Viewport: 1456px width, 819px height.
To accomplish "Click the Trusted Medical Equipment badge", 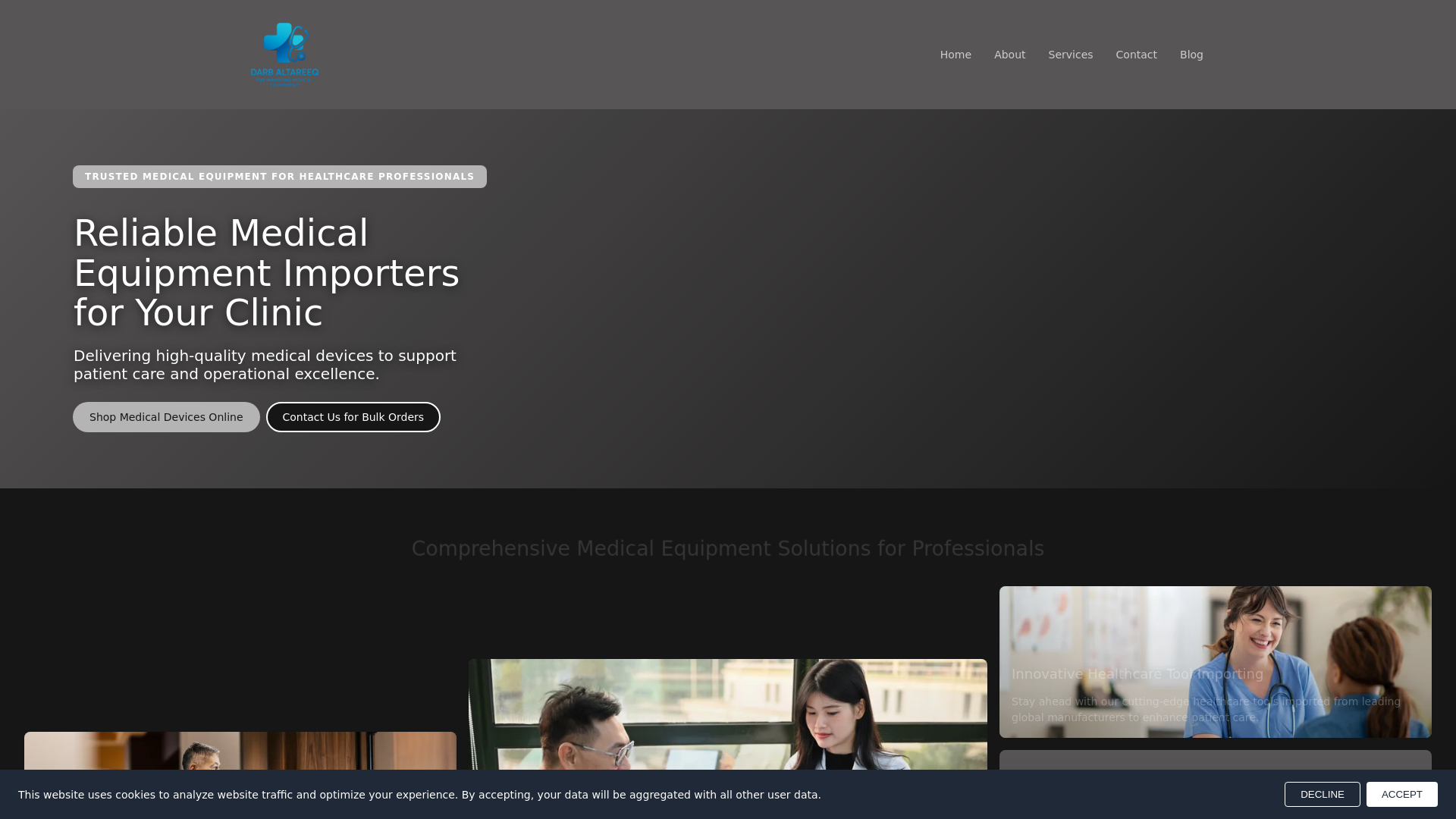I will point(279,177).
